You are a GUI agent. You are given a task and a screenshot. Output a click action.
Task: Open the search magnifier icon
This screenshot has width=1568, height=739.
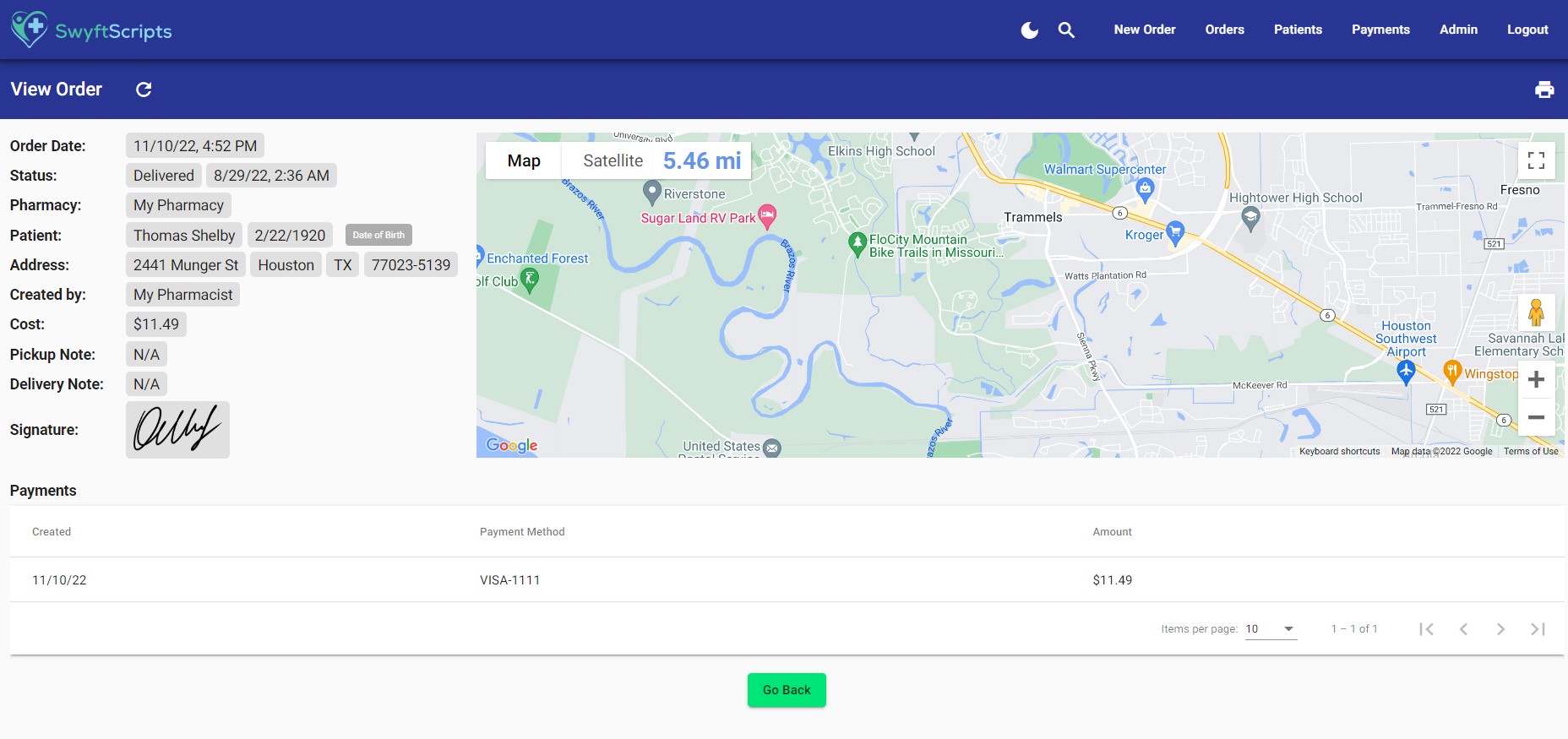click(x=1067, y=30)
